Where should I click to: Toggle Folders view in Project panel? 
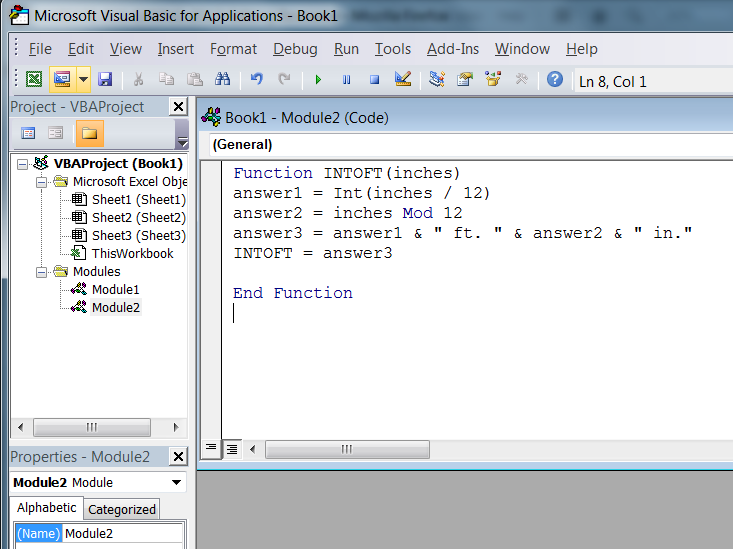[89, 133]
